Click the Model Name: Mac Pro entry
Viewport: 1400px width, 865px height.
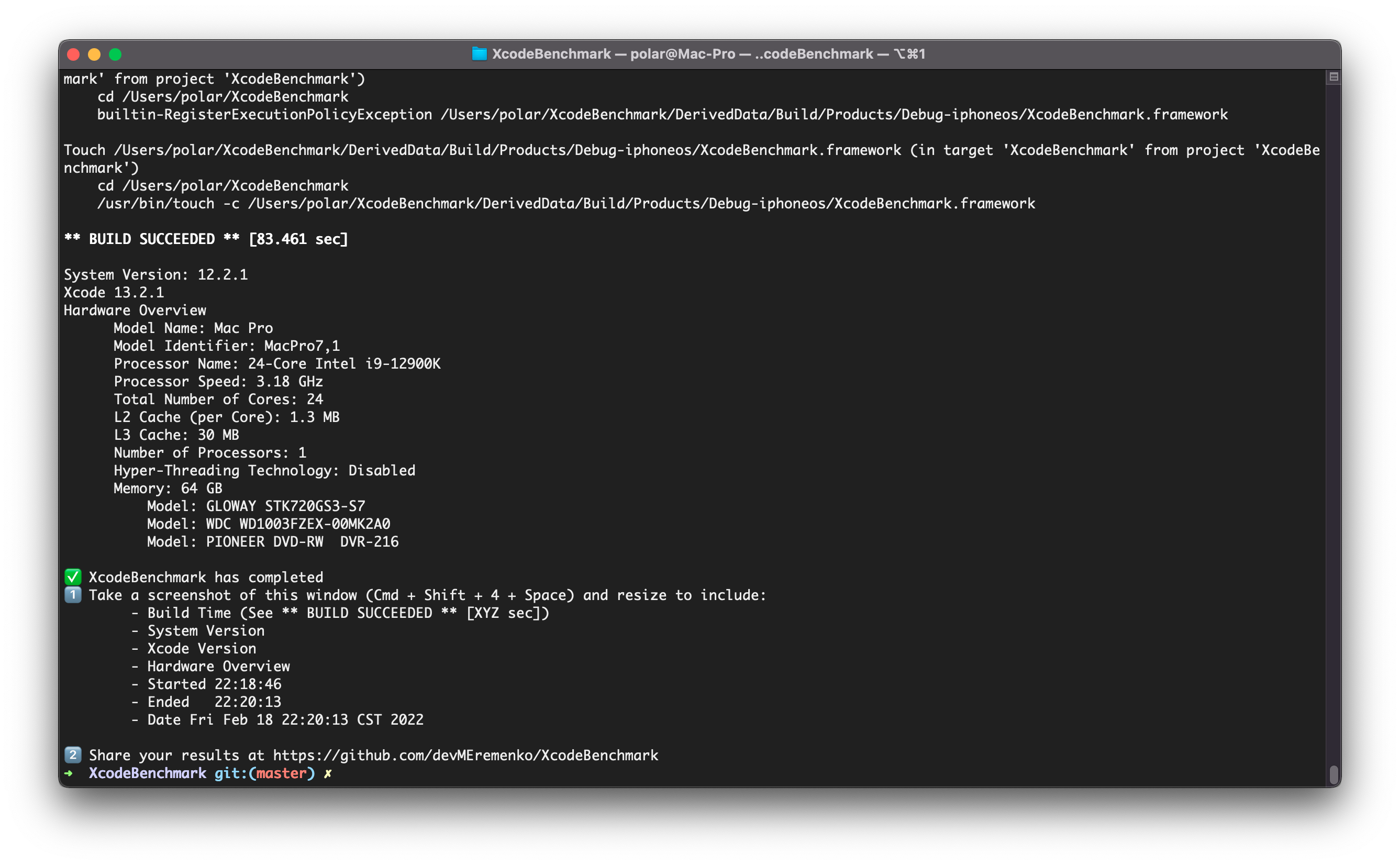[x=193, y=328]
